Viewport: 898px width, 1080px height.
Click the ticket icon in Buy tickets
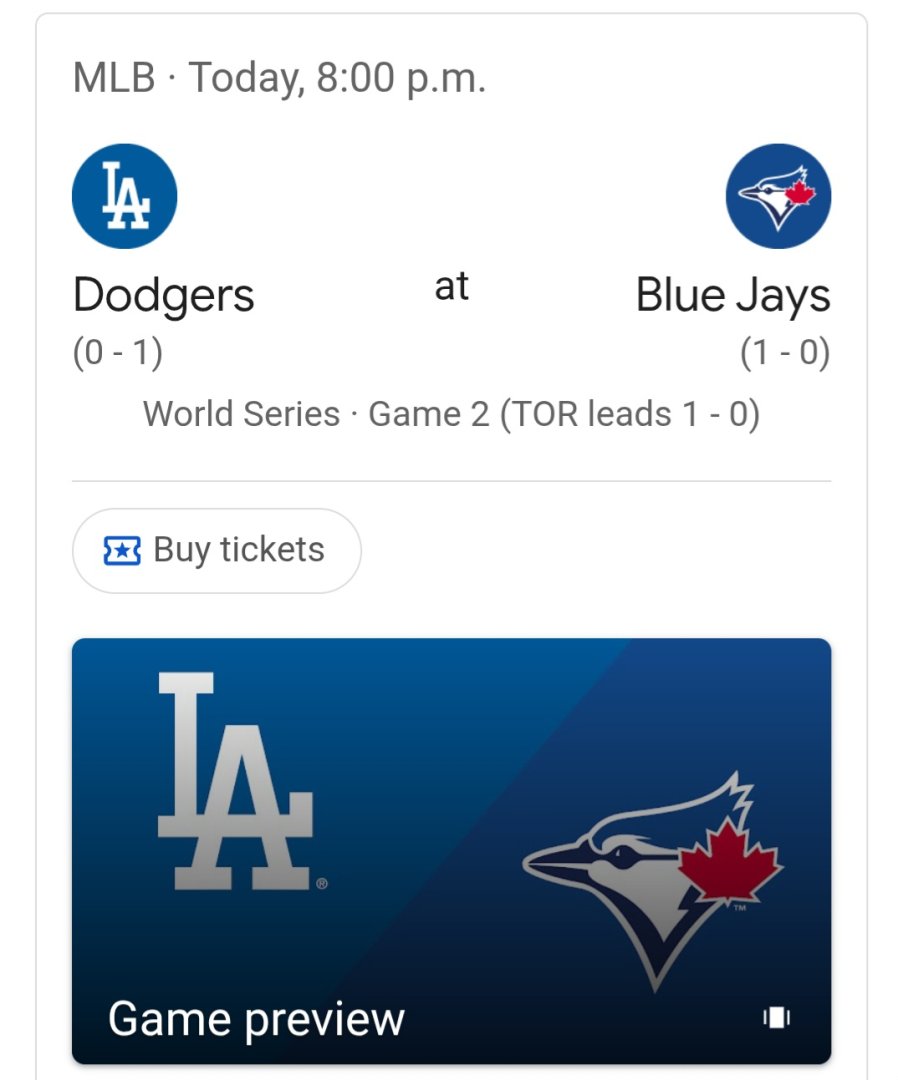coord(122,551)
